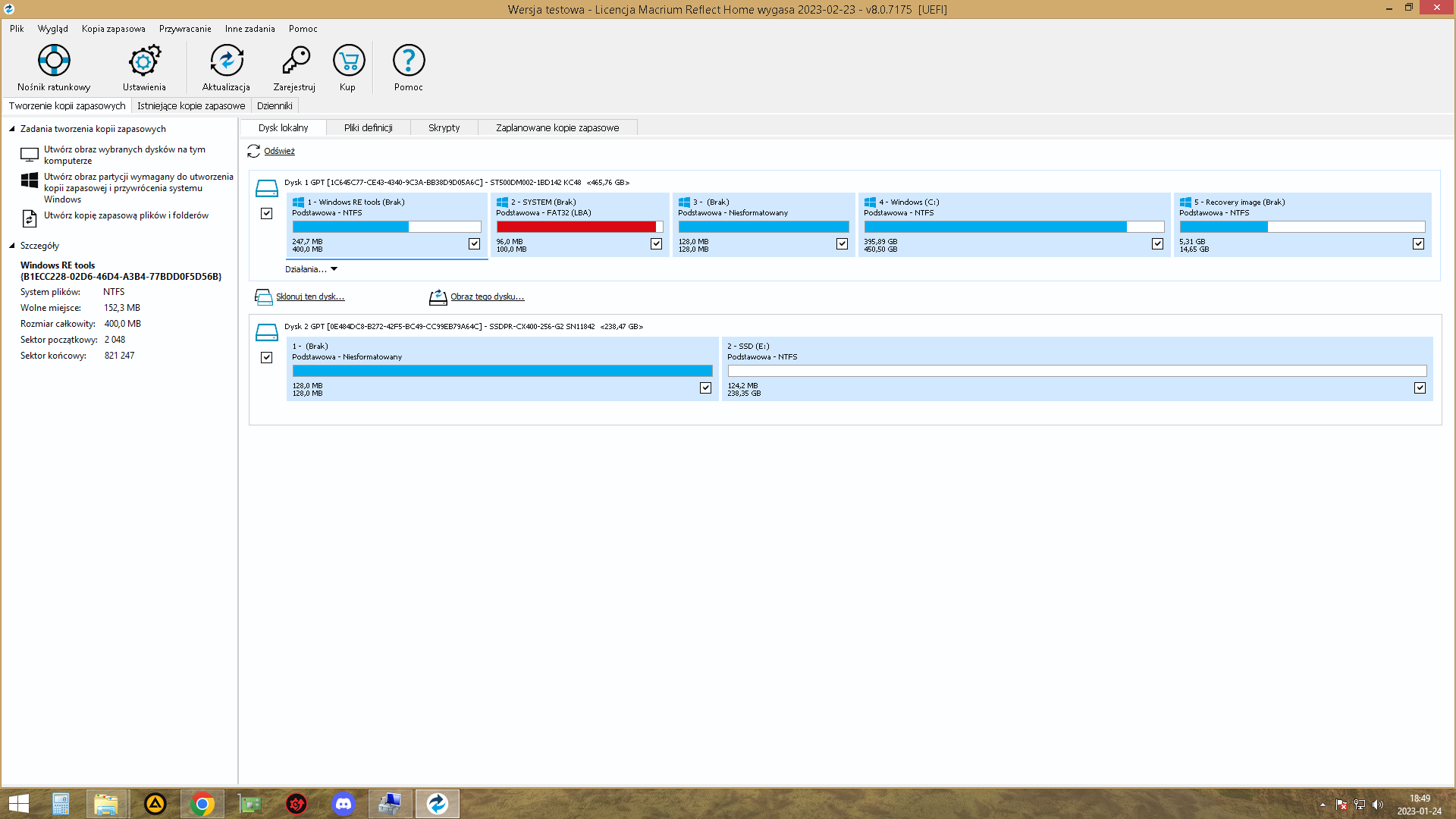Viewport: 1456px width, 819px height.
Task: Open Kup shopping cart icon
Action: tap(348, 67)
